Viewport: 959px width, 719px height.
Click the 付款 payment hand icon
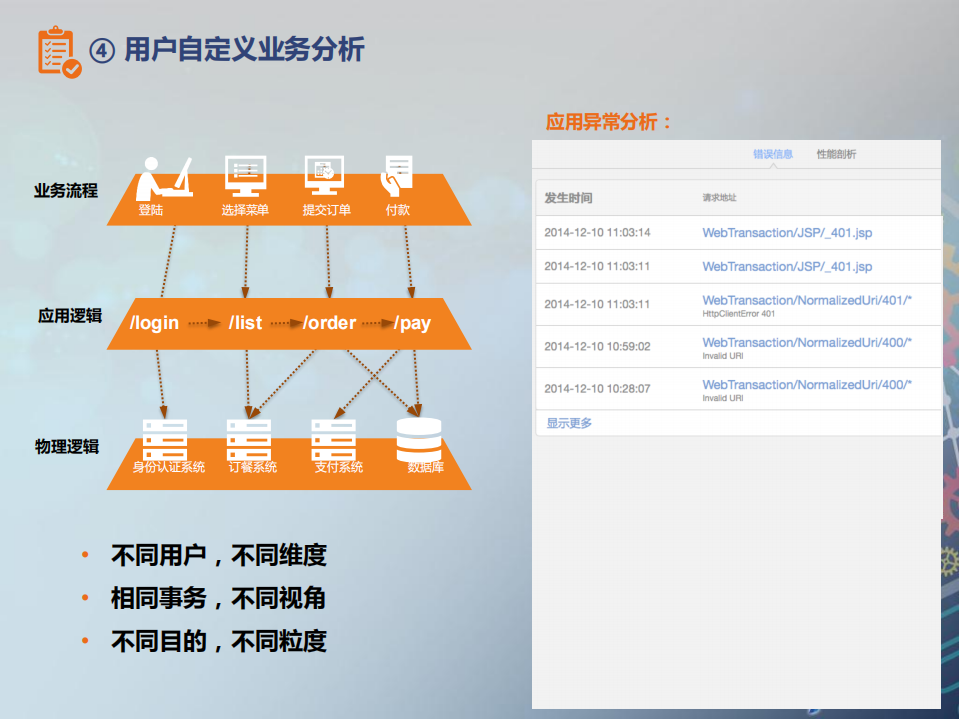[x=399, y=175]
